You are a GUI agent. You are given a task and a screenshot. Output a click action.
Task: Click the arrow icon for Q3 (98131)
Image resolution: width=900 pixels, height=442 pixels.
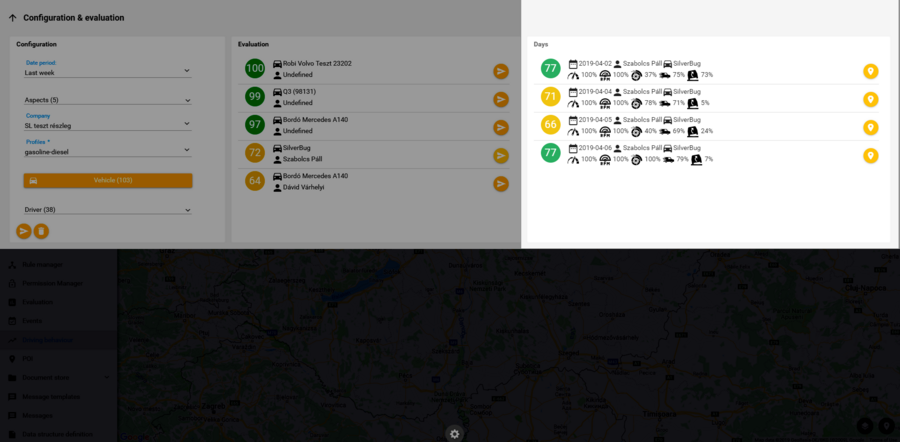coord(501,99)
